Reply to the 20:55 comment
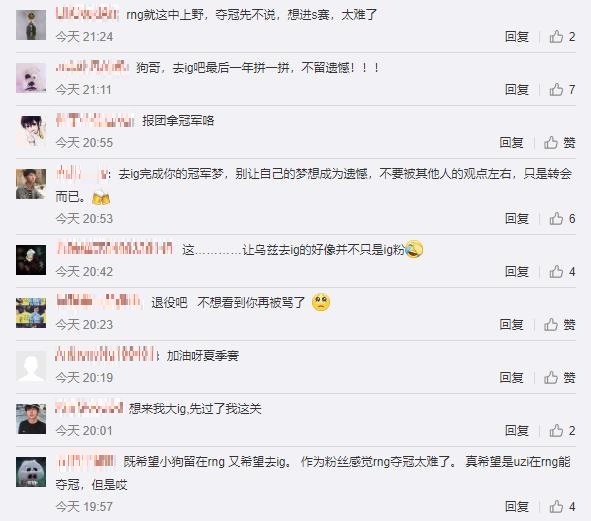This screenshot has height=521, width=591. 511,143
